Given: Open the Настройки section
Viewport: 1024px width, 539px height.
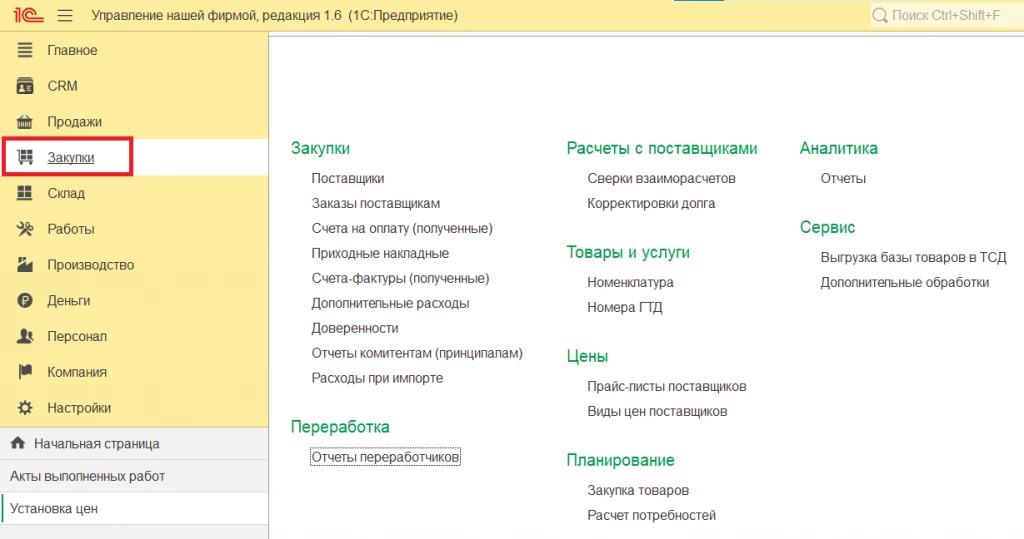Looking at the screenshot, I should (134, 408).
